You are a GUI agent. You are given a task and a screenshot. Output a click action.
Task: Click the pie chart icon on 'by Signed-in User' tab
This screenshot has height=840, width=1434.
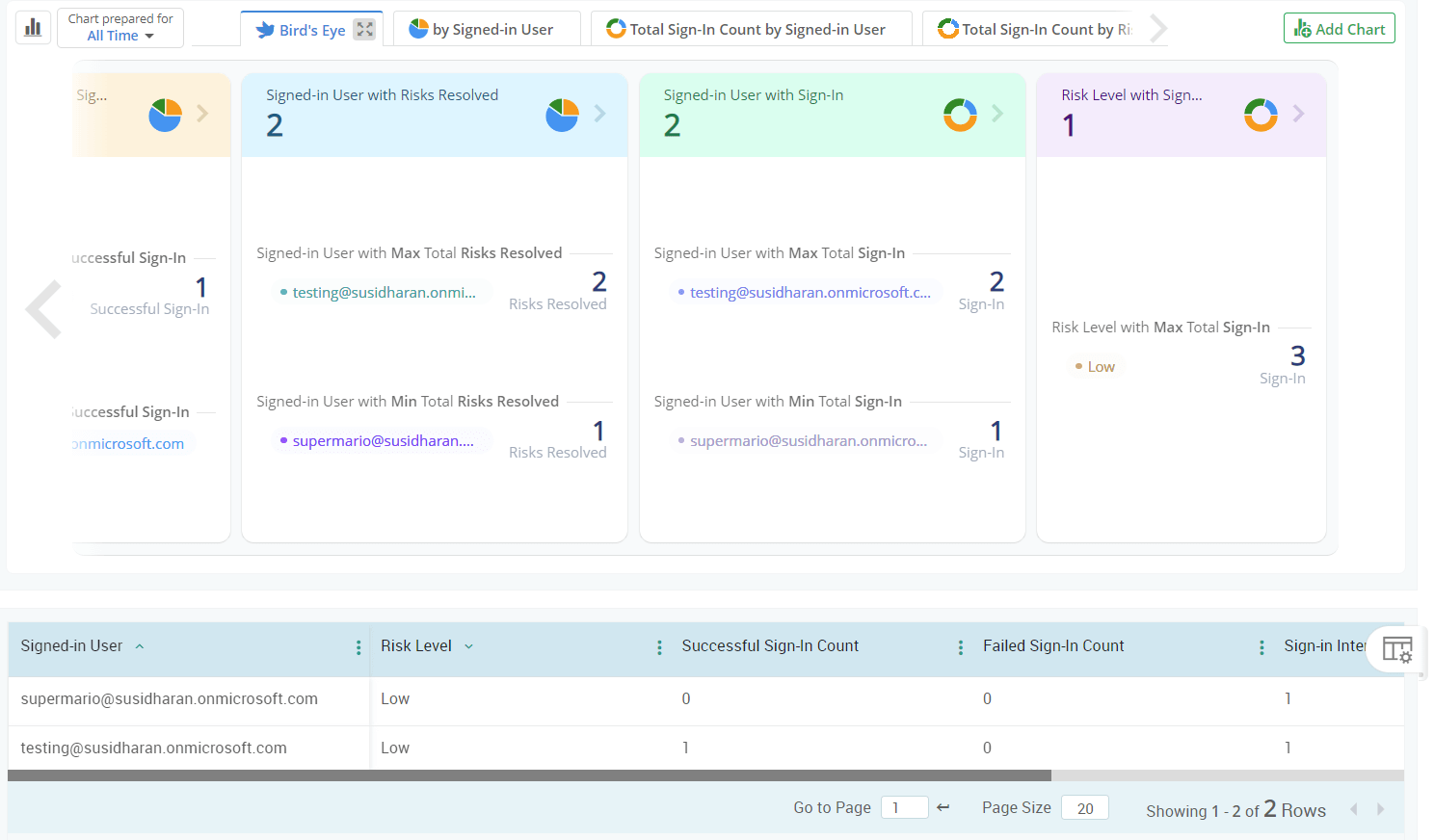pyautogui.click(x=416, y=28)
